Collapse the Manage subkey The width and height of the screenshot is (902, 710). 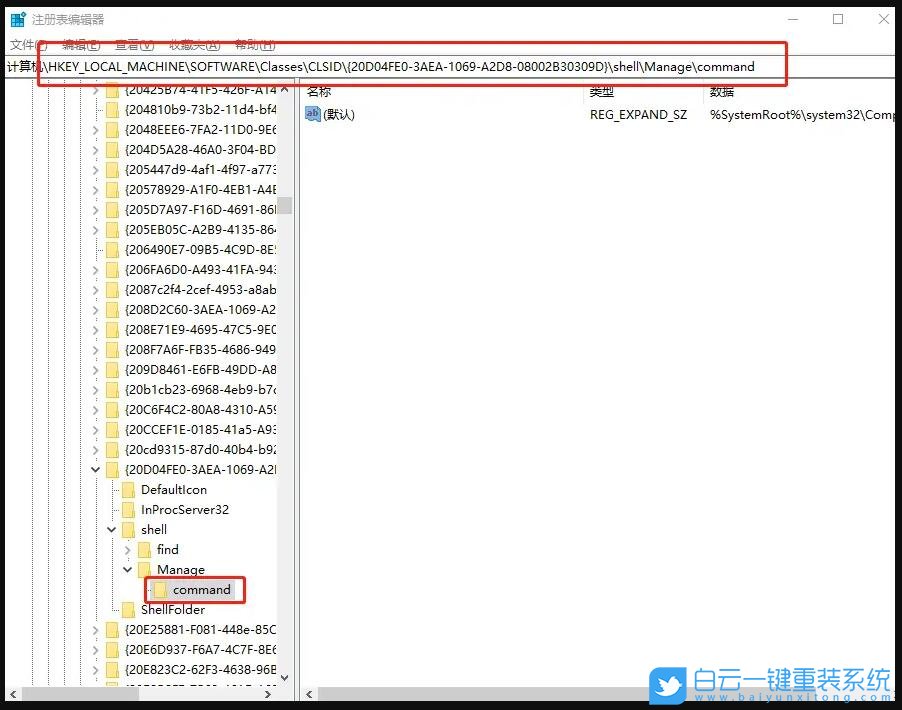127,569
